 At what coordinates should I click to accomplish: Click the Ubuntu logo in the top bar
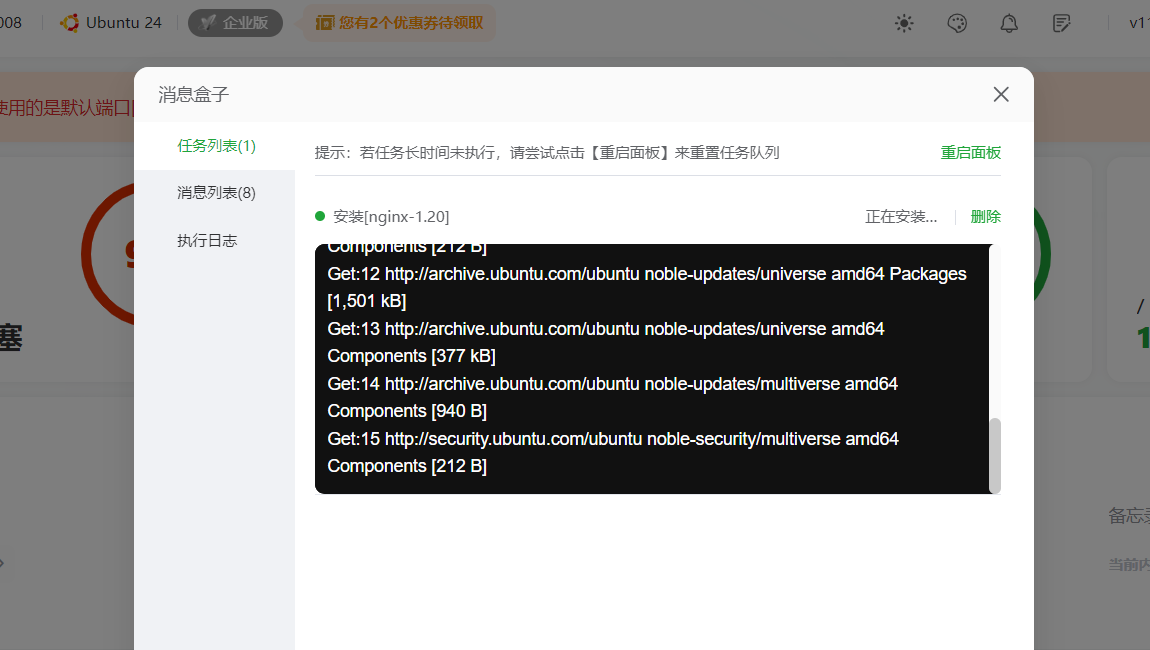click(69, 22)
